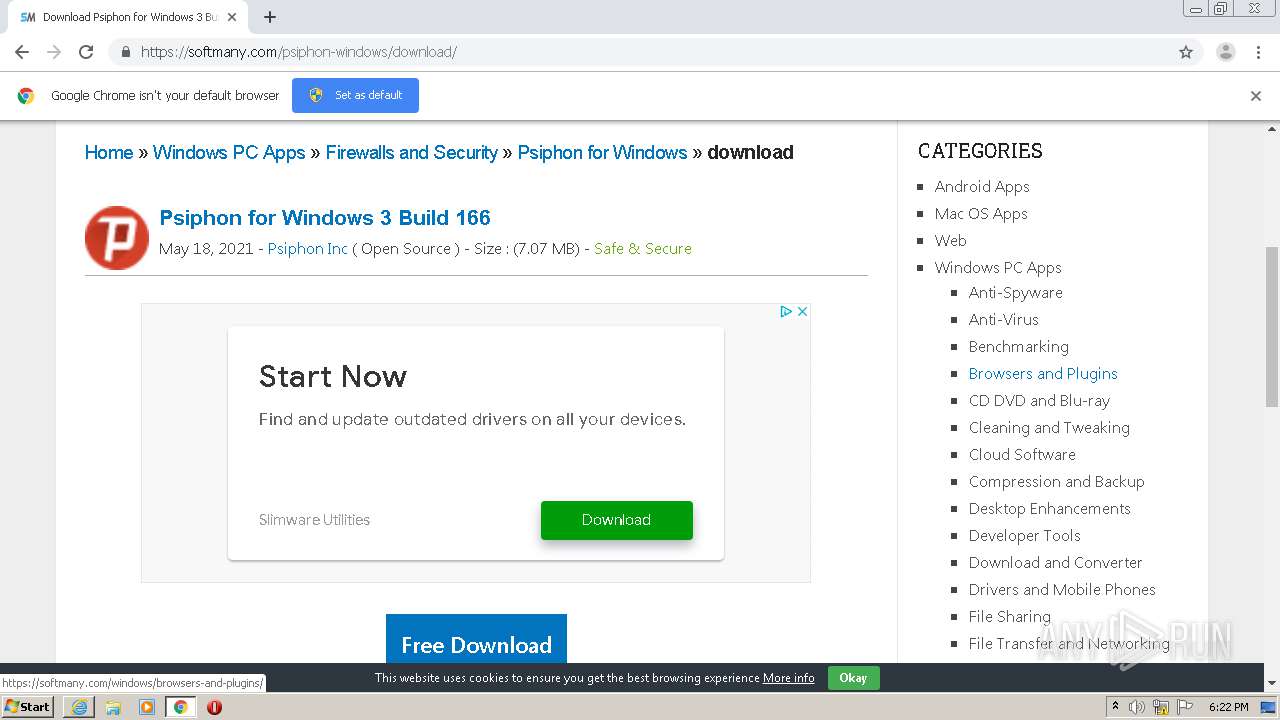Reload the current page
The width and height of the screenshot is (1280, 720).
[x=86, y=52]
